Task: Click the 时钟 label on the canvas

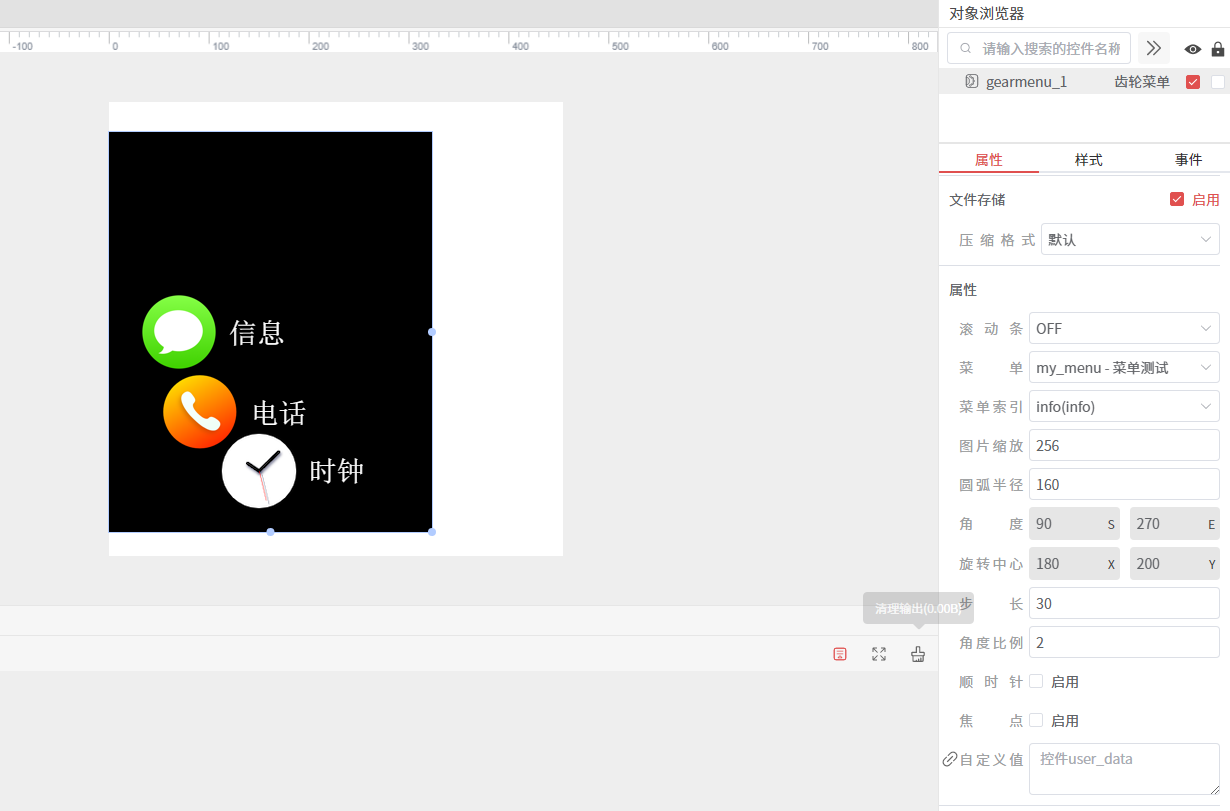Action: coord(336,471)
